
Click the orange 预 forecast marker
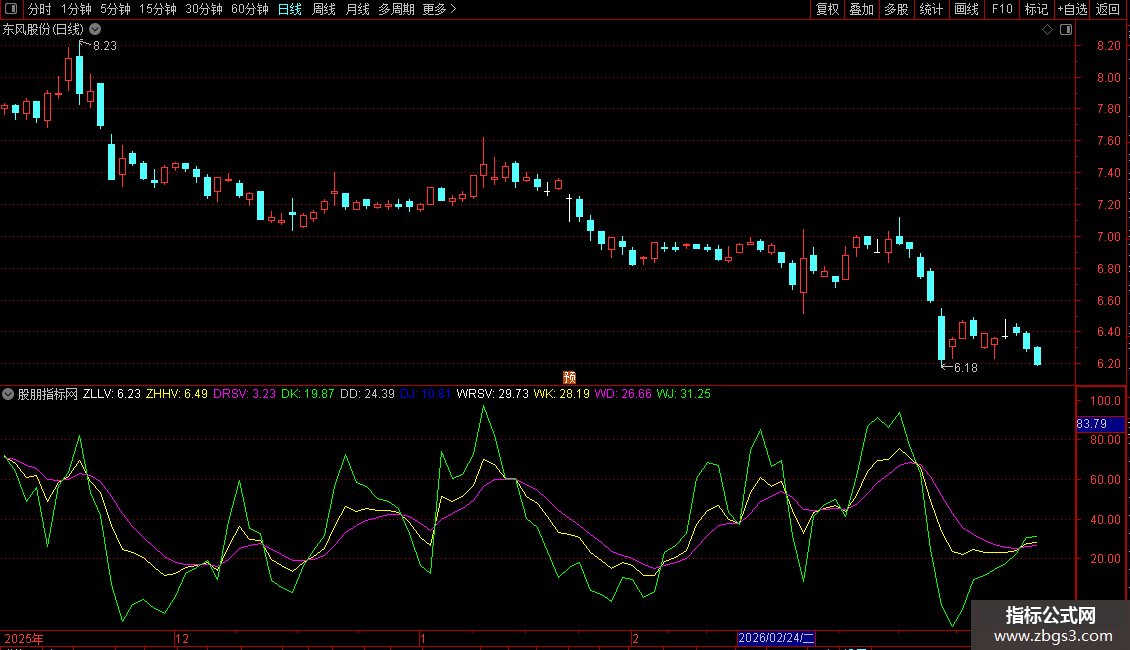pyautogui.click(x=569, y=377)
